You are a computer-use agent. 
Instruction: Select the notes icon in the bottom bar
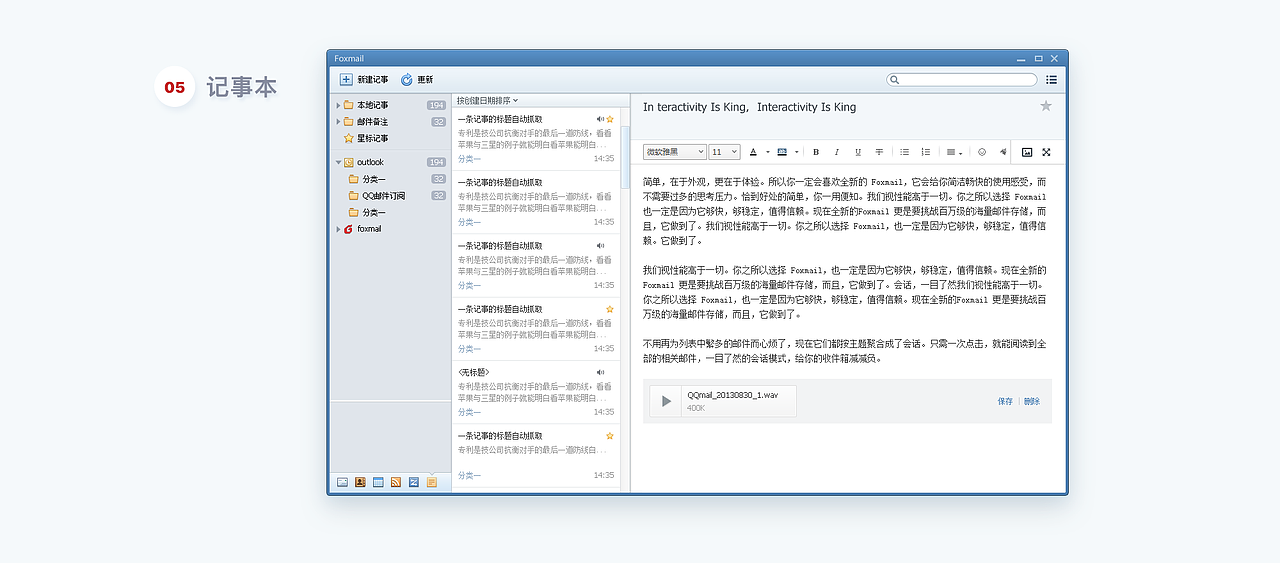tap(432, 482)
